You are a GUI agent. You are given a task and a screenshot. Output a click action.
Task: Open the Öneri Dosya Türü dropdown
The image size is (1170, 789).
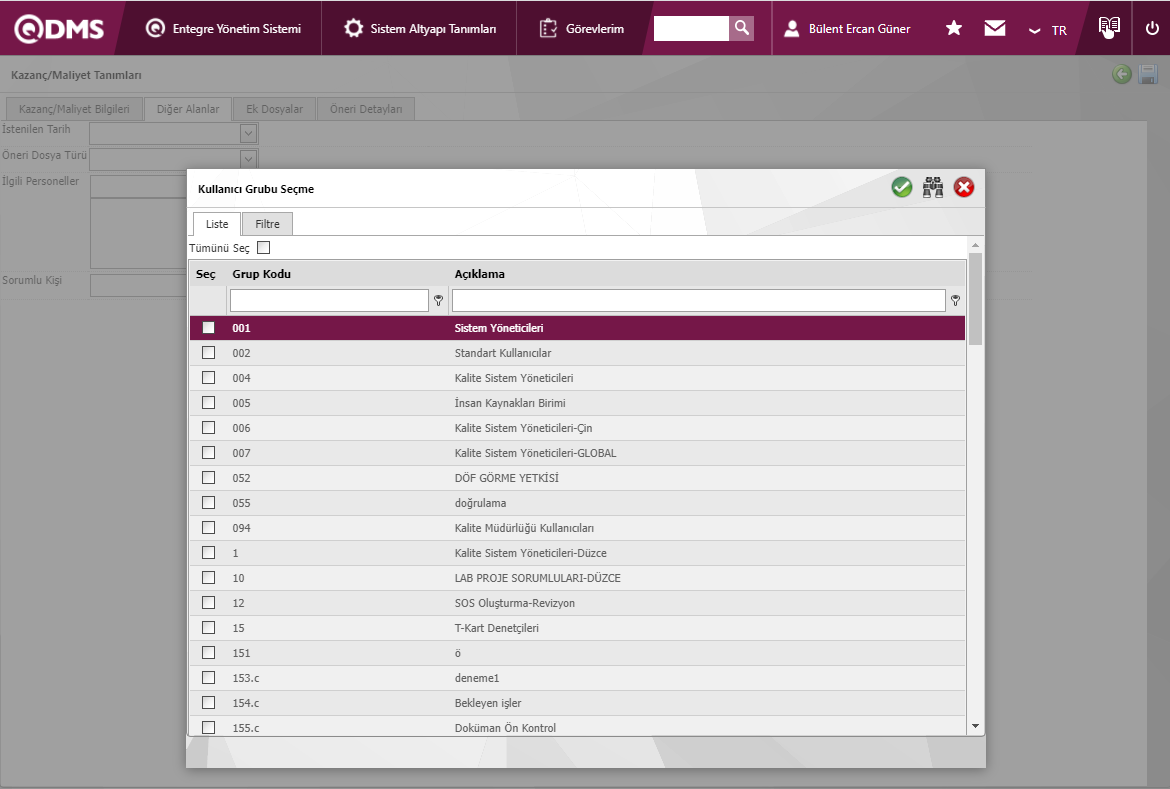(248, 158)
